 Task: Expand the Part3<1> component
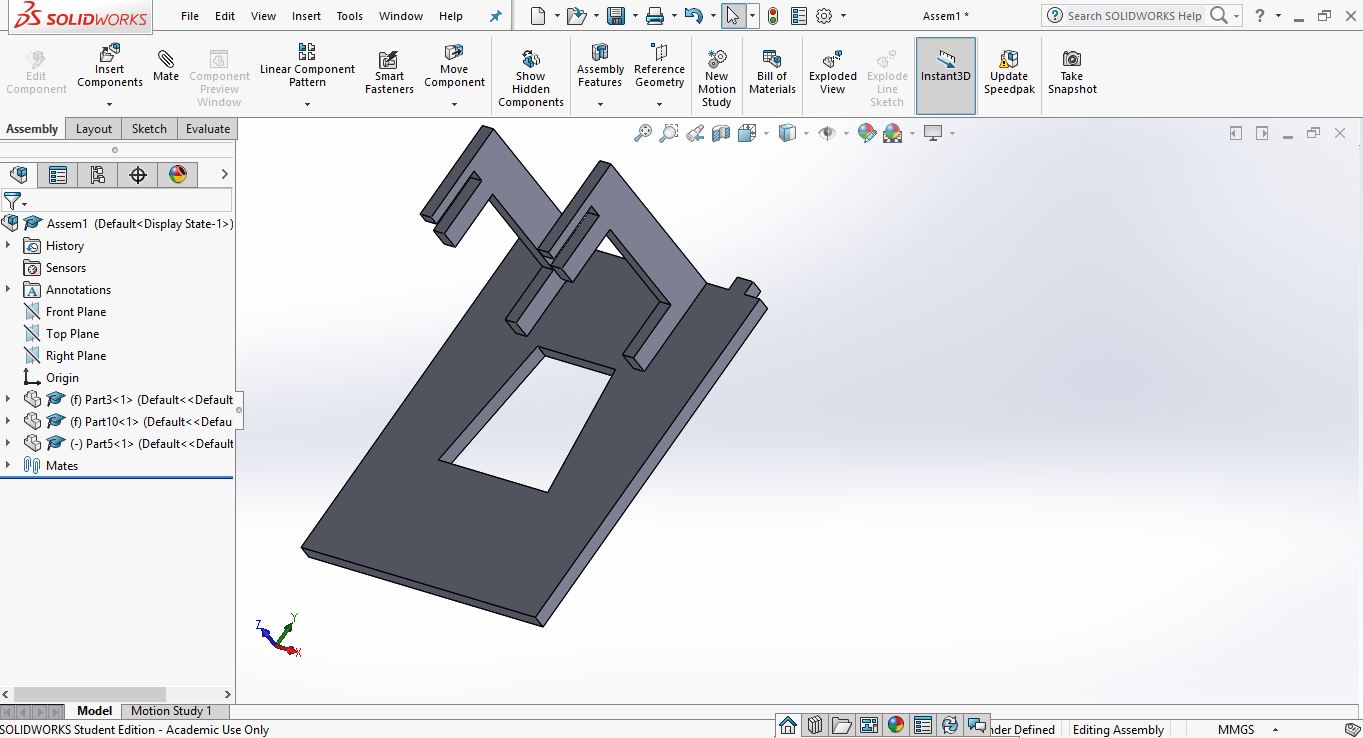click(8, 400)
